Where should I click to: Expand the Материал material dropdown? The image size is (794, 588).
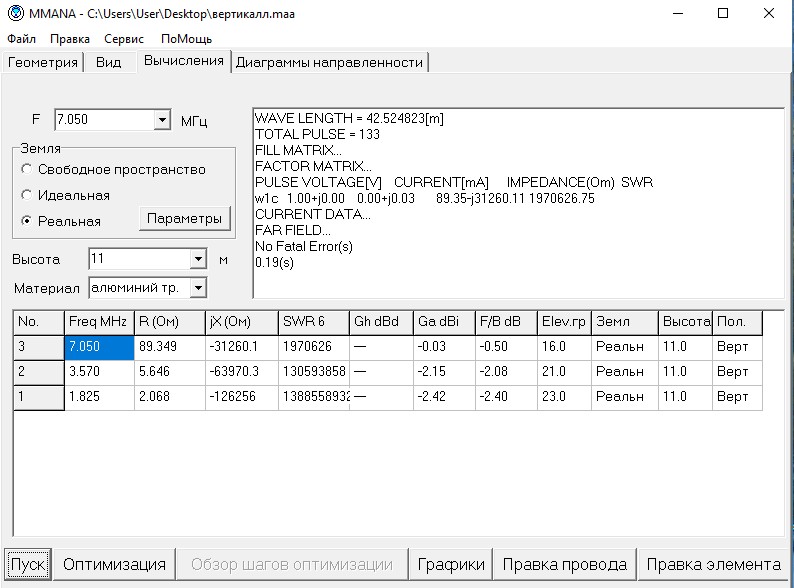pos(197,288)
